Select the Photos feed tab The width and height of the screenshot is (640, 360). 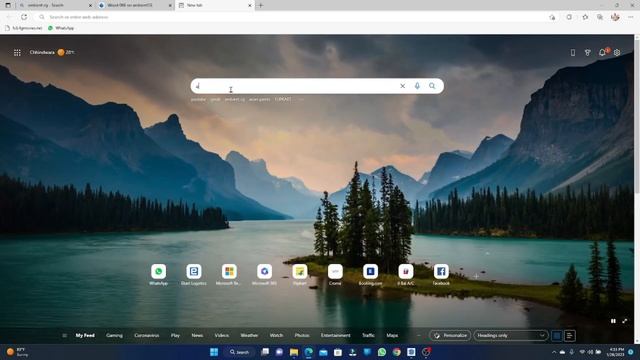tap(302, 336)
